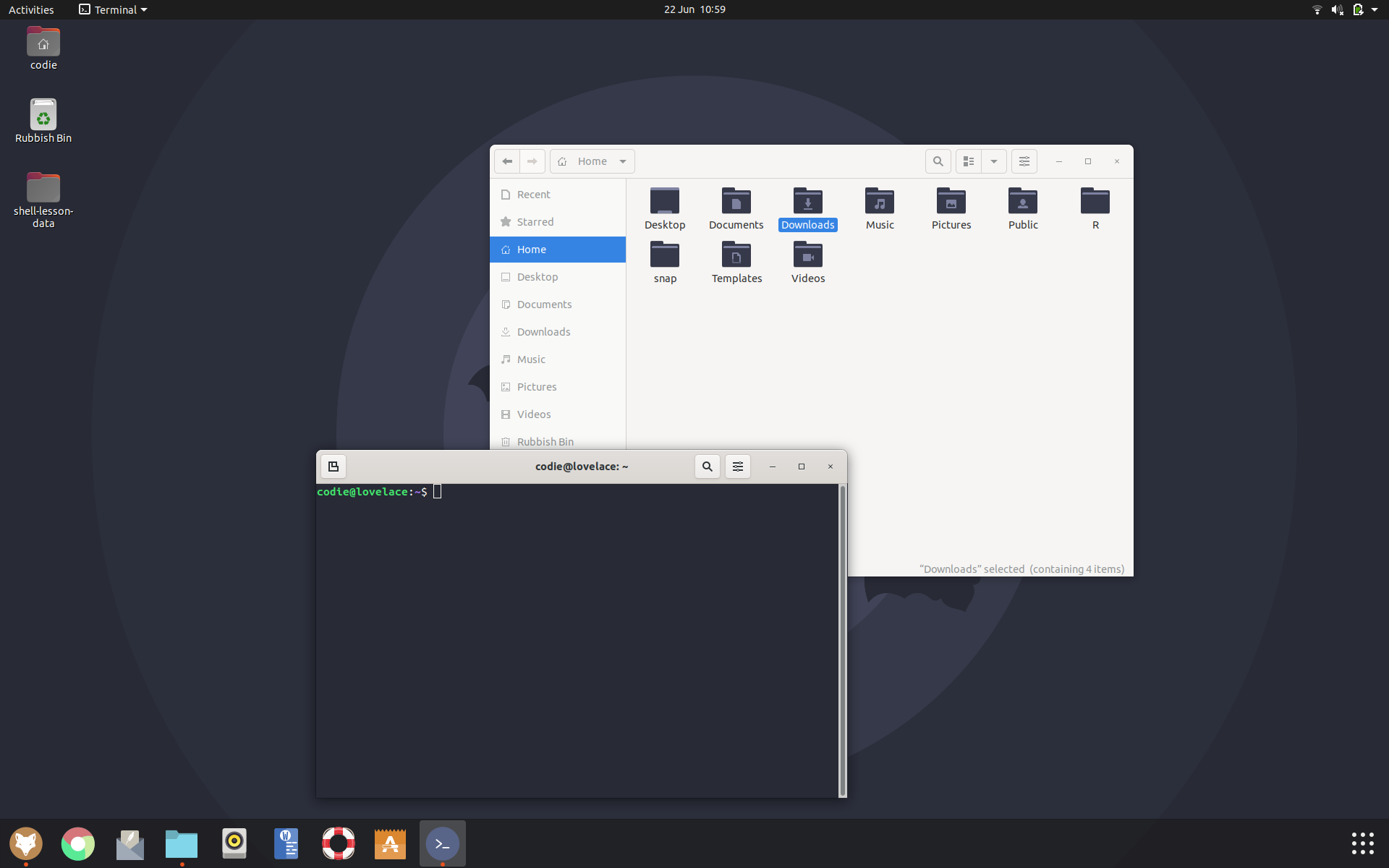The width and height of the screenshot is (1389, 868).
Task: Open the terminal hamburger menu
Action: point(738,467)
